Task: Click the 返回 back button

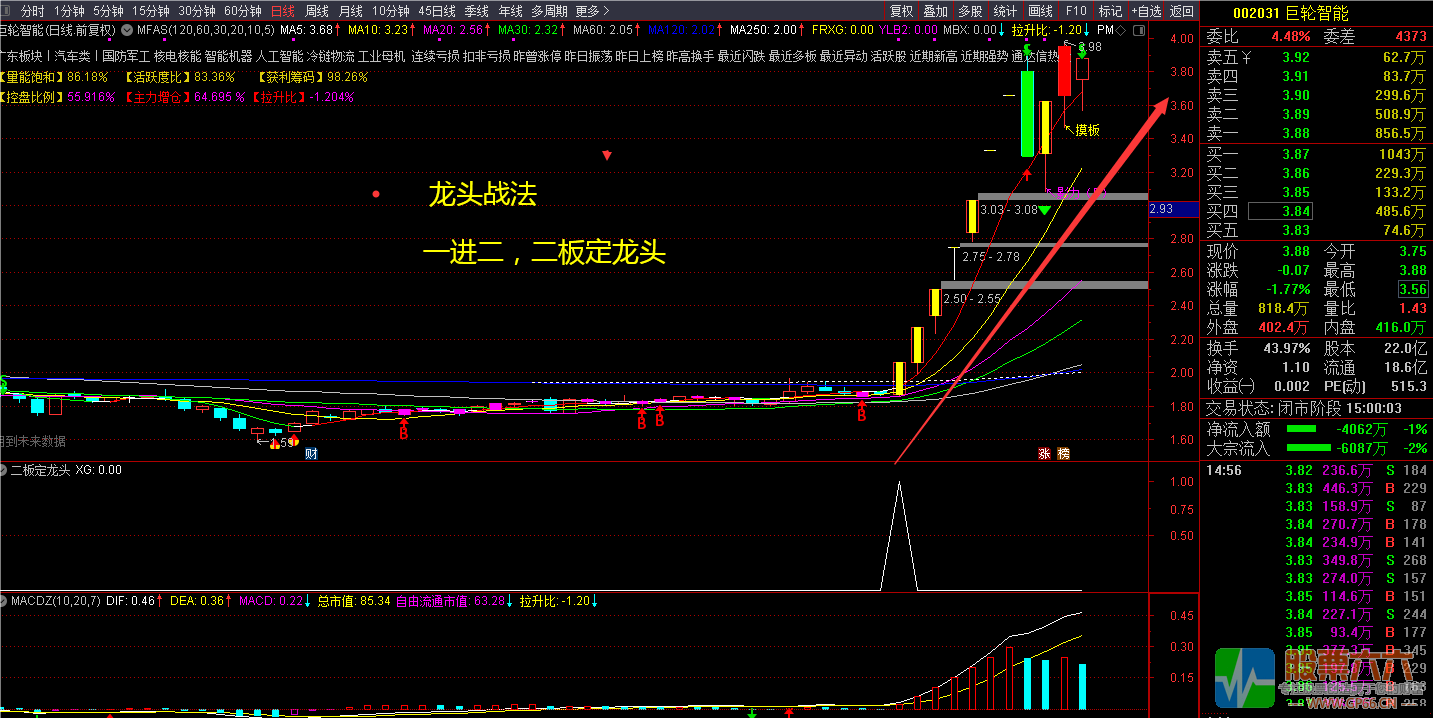Action: [1180, 10]
